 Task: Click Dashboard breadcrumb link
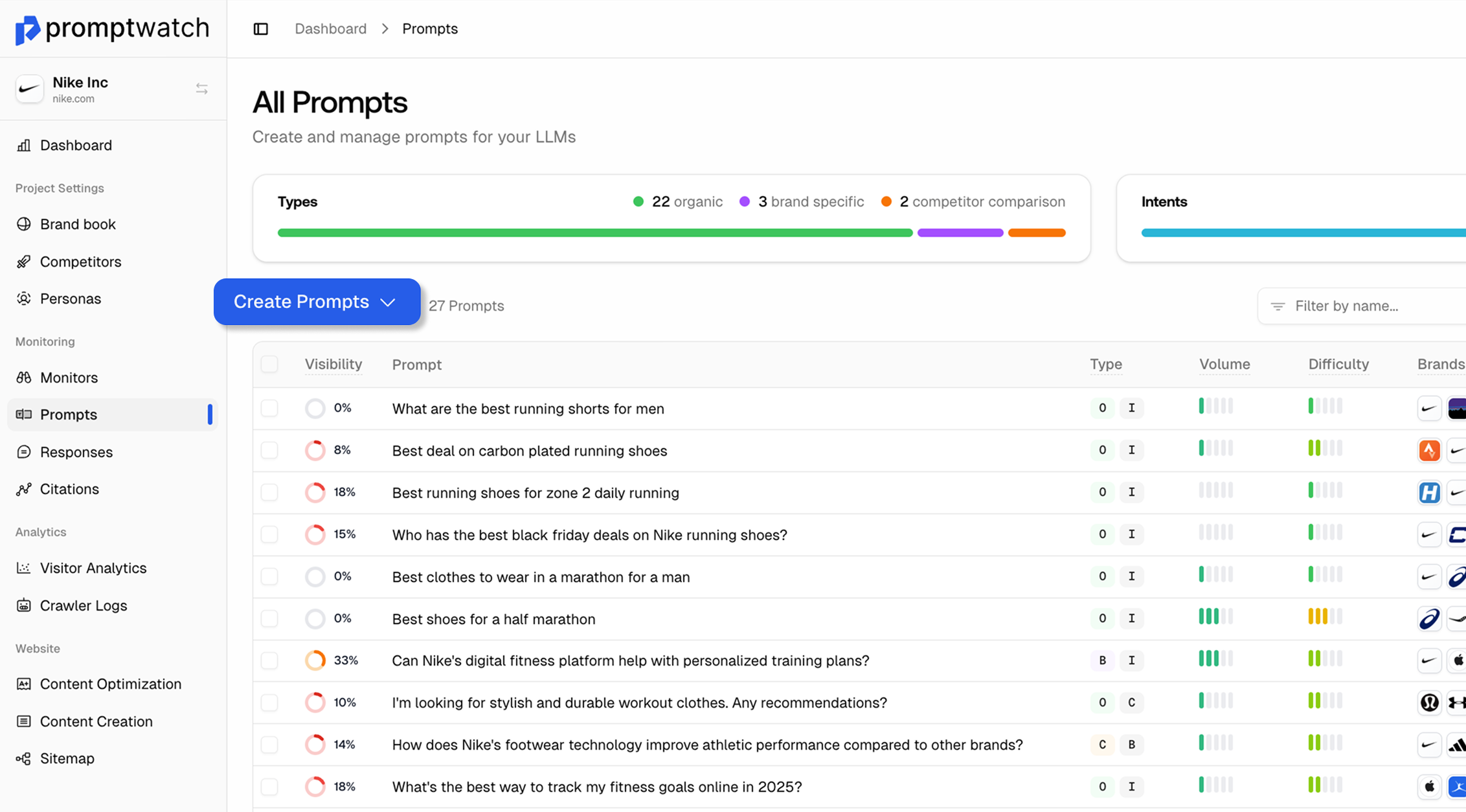[x=330, y=28]
